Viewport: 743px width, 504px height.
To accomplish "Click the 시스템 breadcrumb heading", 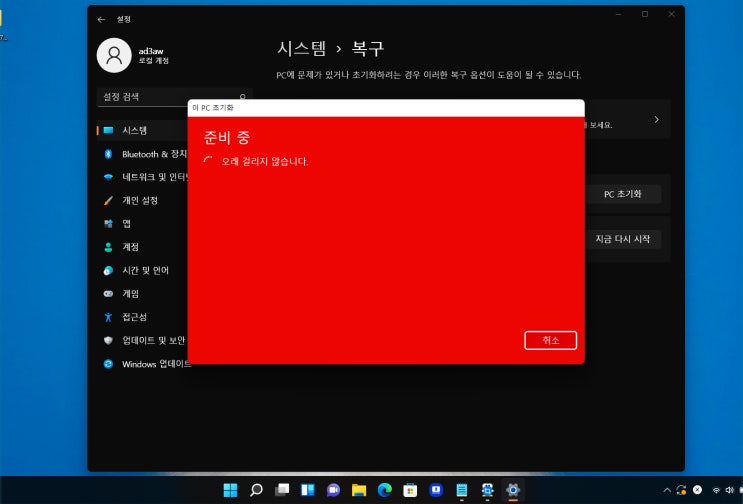I will [x=302, y=48].
